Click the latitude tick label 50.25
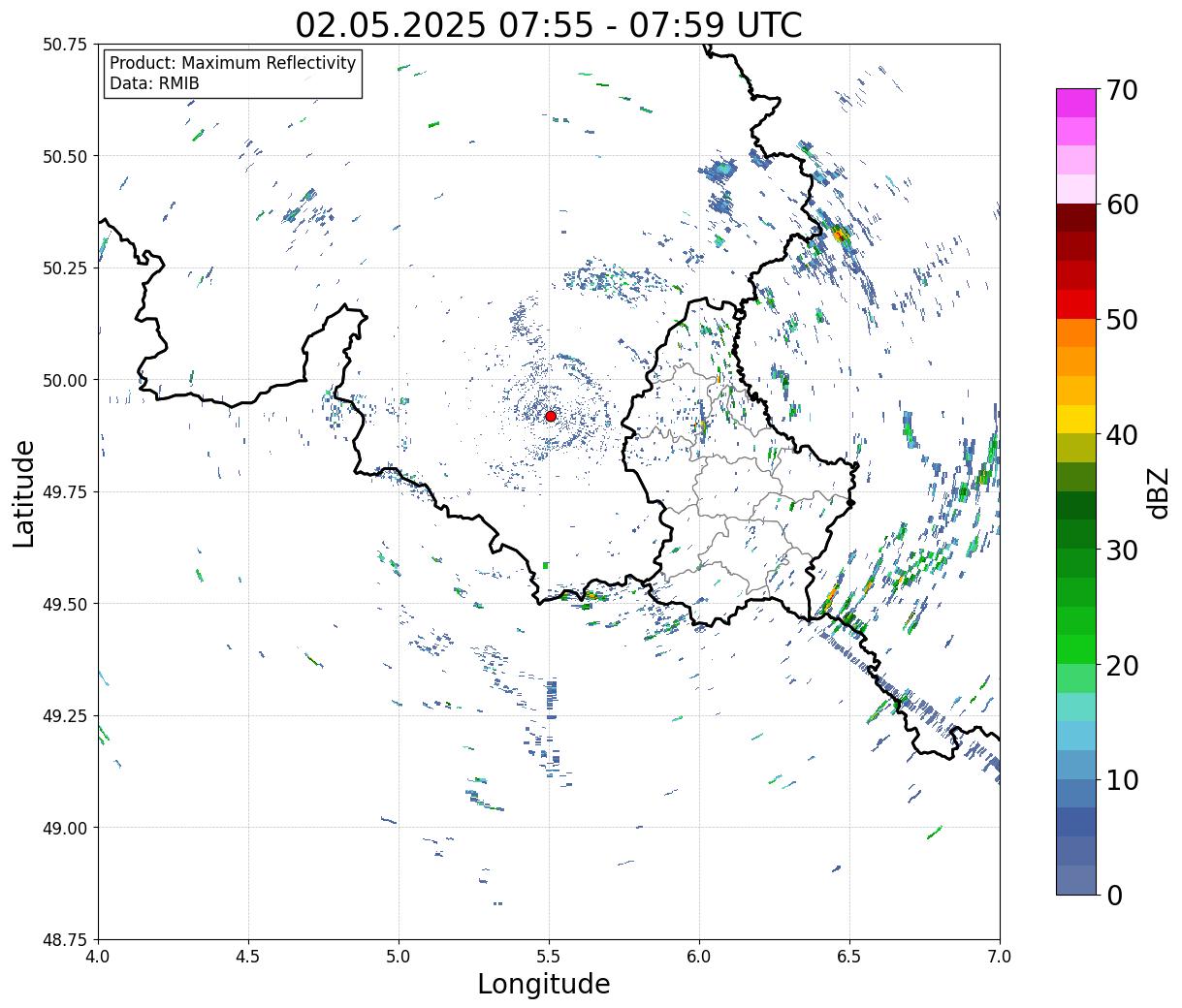The height and width of the screenshot is (1008, 1182). (65, 268)
